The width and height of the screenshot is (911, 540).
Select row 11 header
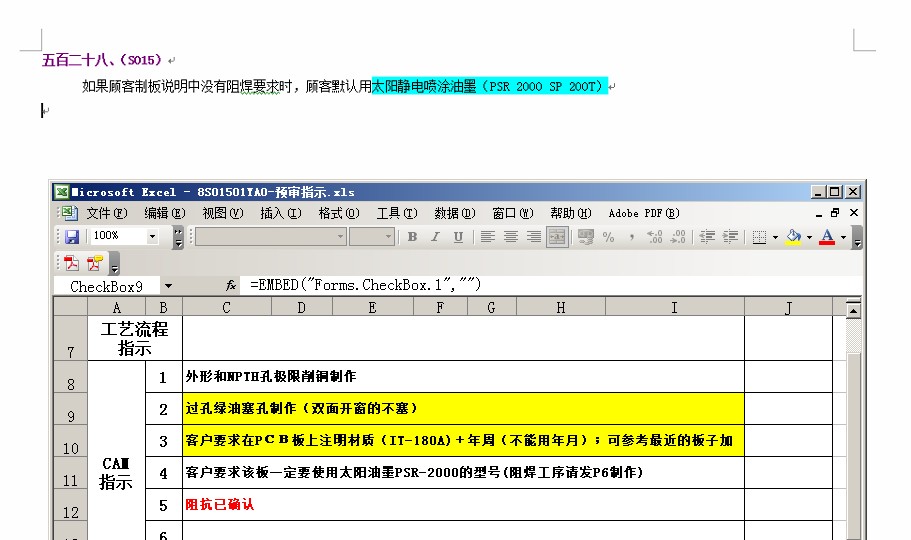coord(70,473)
